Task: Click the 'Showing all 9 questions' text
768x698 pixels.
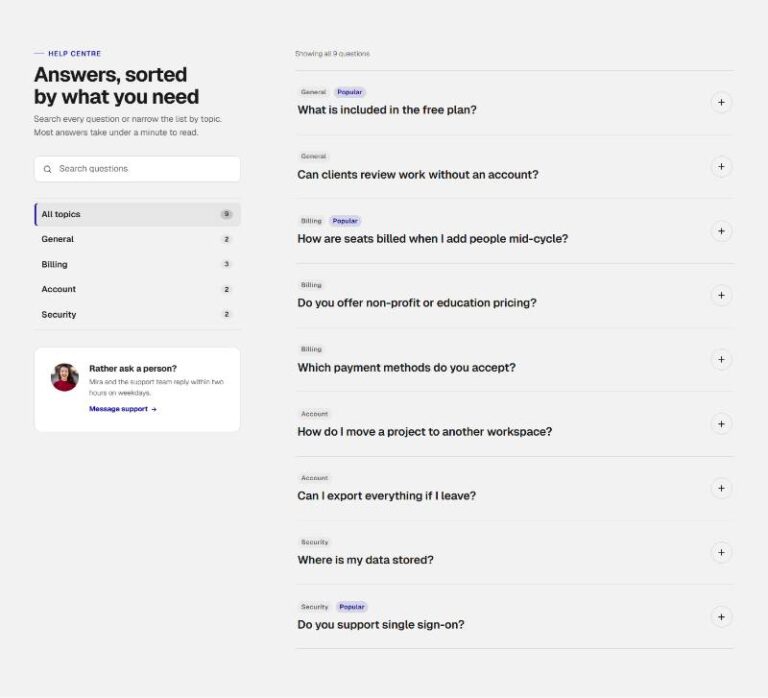Action: pyautogui.click(x=332, y=53)
